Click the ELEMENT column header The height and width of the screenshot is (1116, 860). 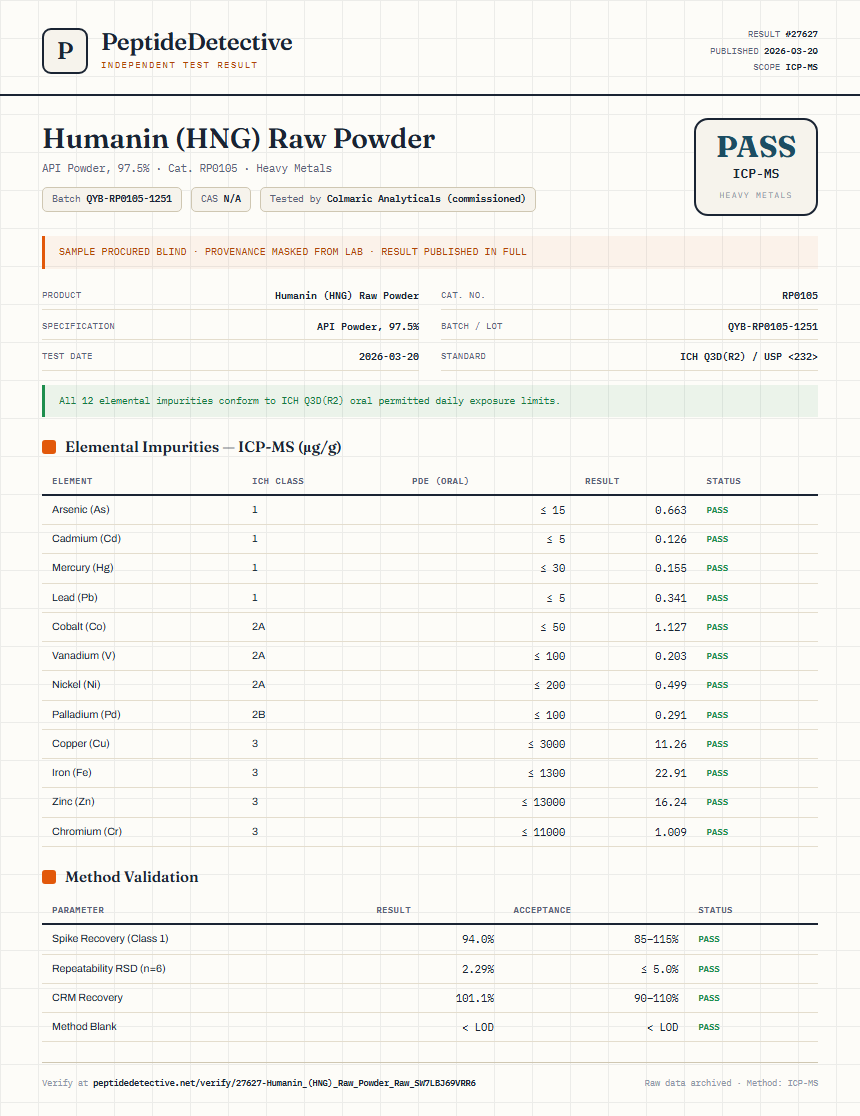tap(72, 481)
